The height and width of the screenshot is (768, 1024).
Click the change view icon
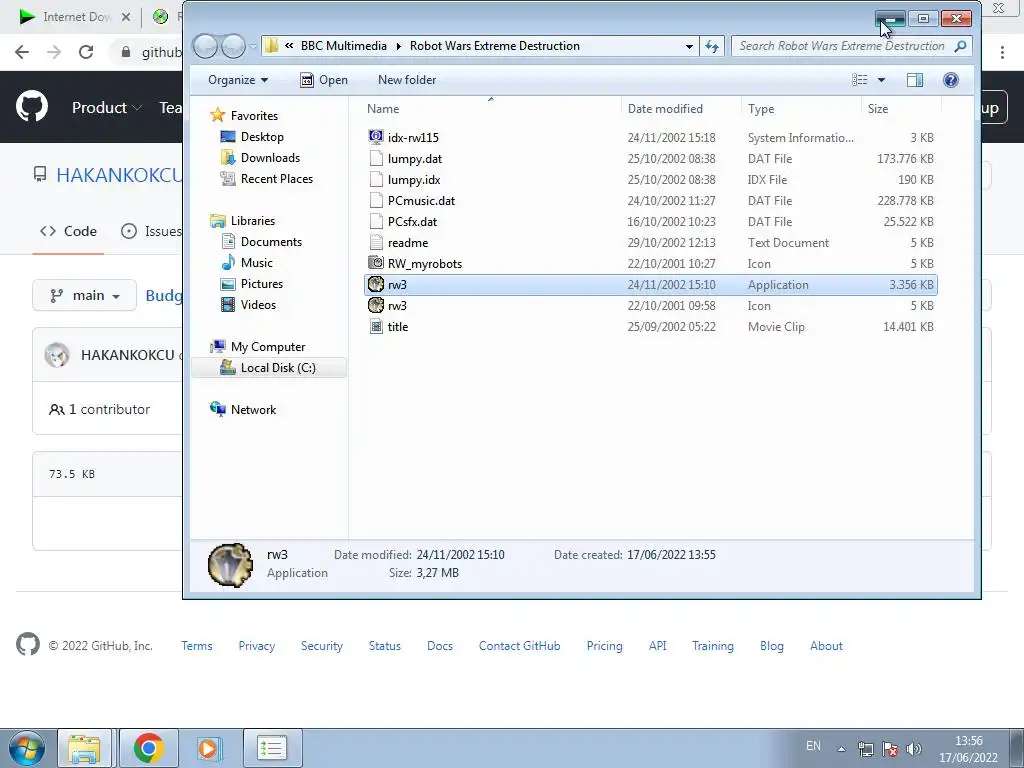coord(859,80)
